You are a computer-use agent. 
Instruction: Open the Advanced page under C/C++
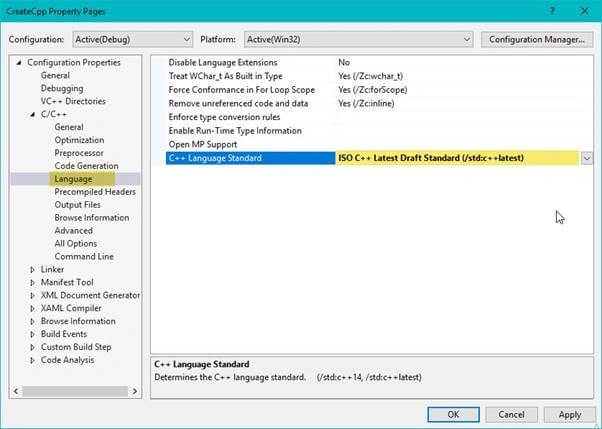click(73, 230)
